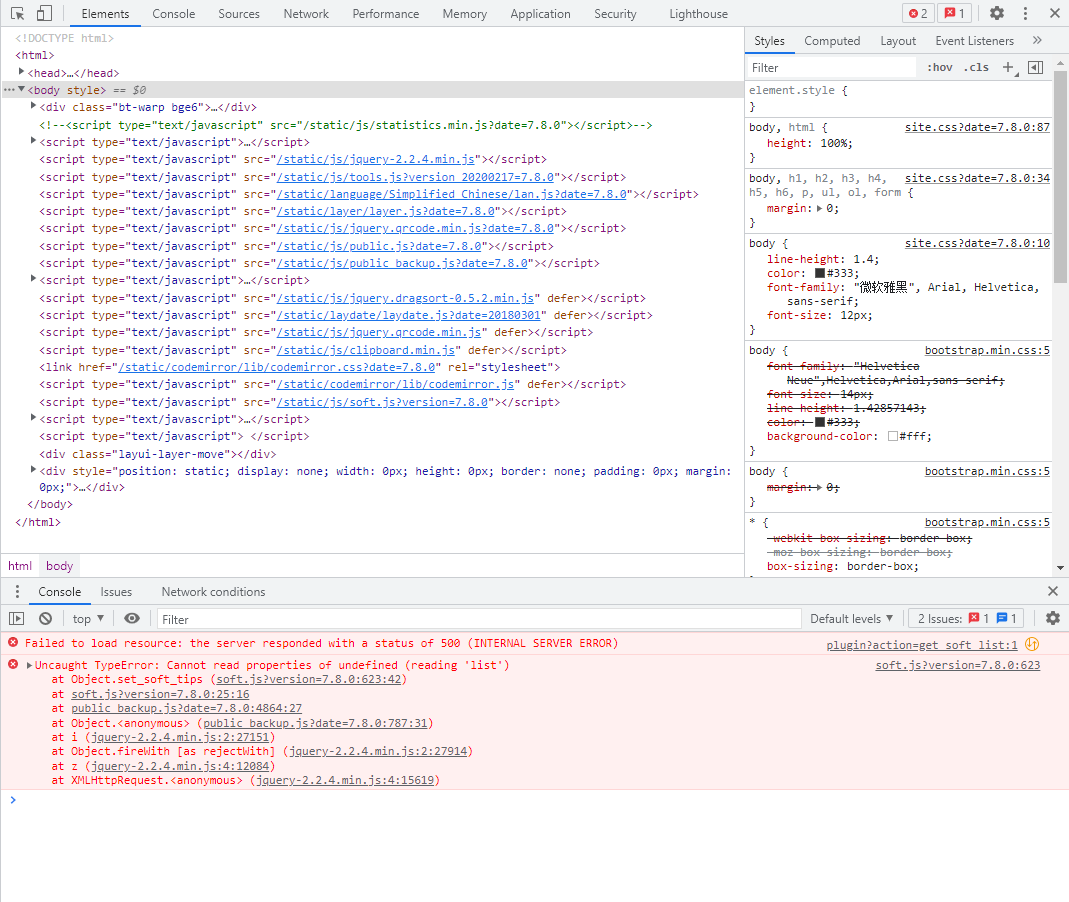Open the Performance tab
The width and height of the screenshot is (1069, 902).
coord(385,14)
